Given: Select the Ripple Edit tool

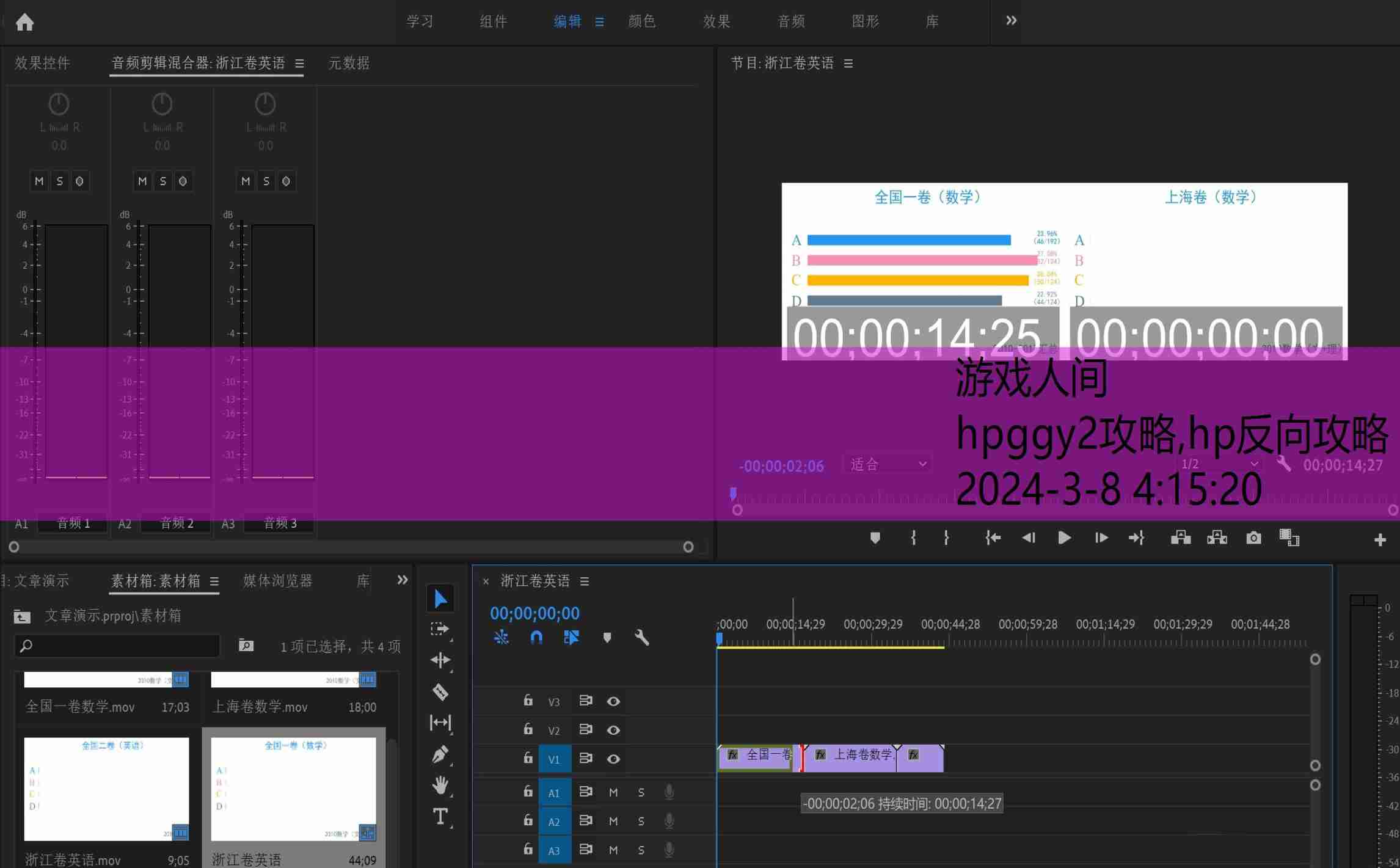Looking at the screenshot, I should point(440,660).
